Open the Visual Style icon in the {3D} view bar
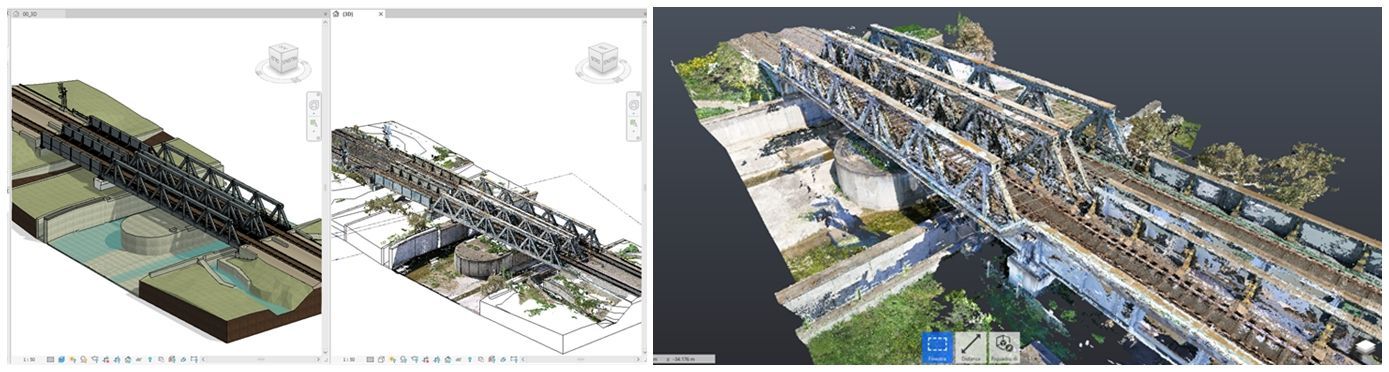The image size is (1389, 372). pos(381,359)
